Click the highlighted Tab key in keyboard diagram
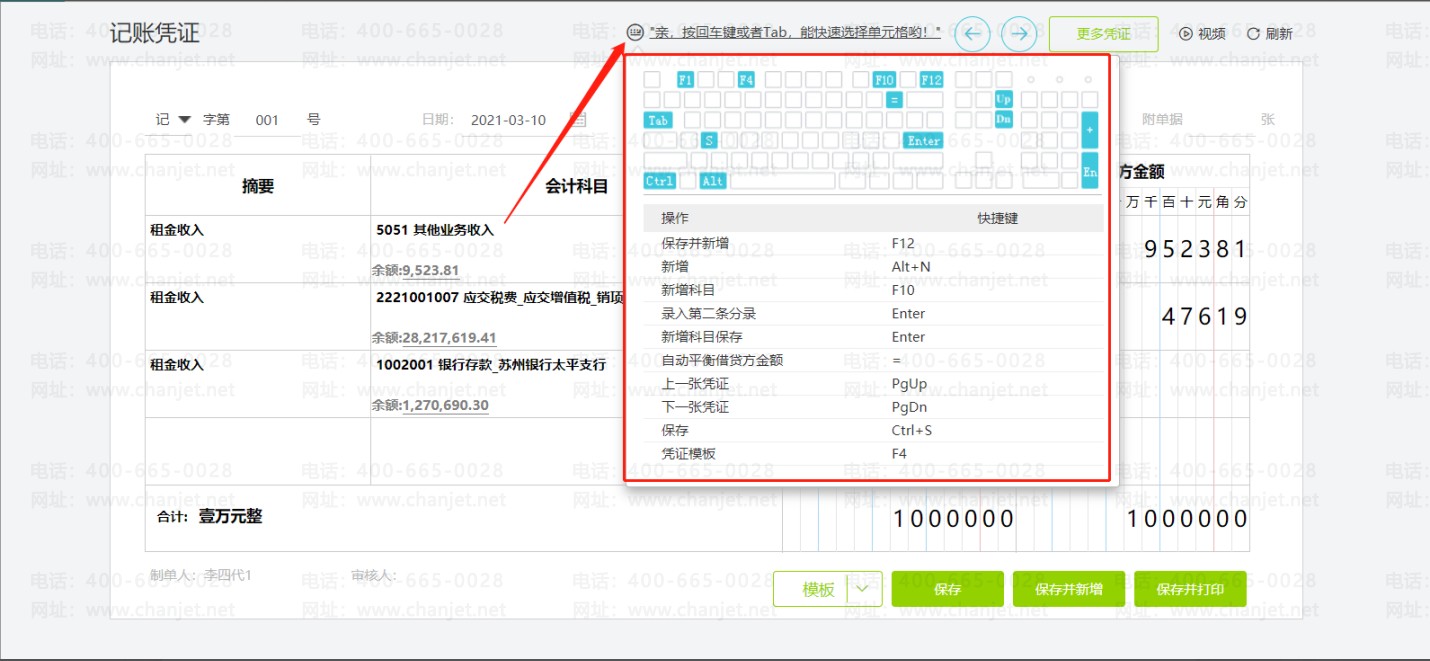Image resolution: width=1430 pixels, height=661 pixels. tap(657, 120)
